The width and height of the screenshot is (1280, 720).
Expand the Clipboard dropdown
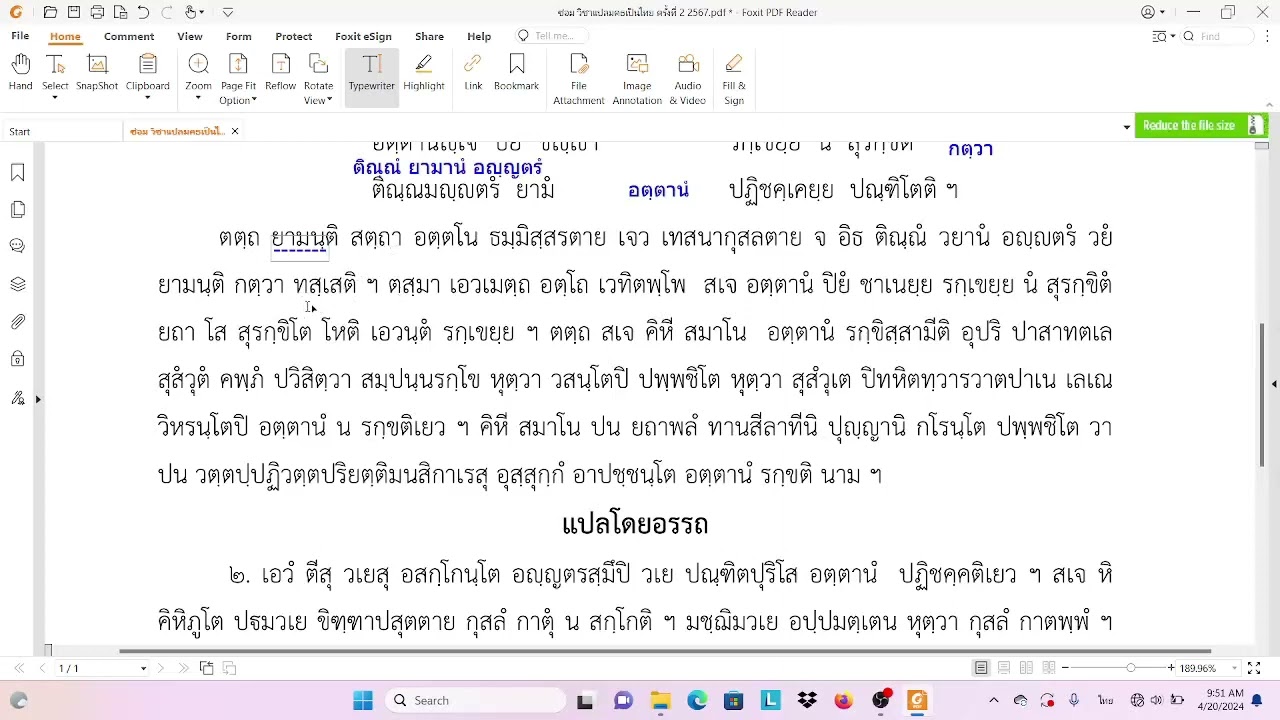[x=148, y=99]
